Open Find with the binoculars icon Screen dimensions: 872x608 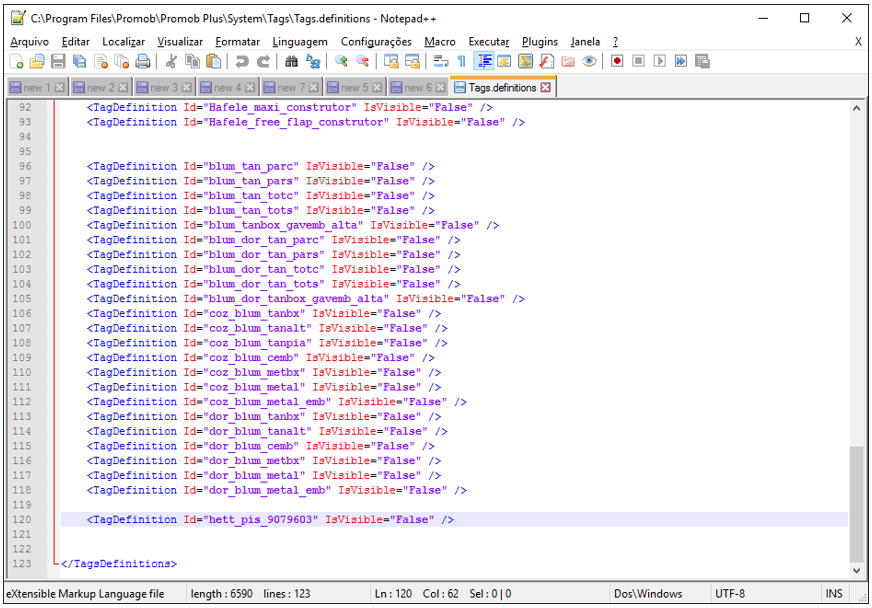click(291, 61)
